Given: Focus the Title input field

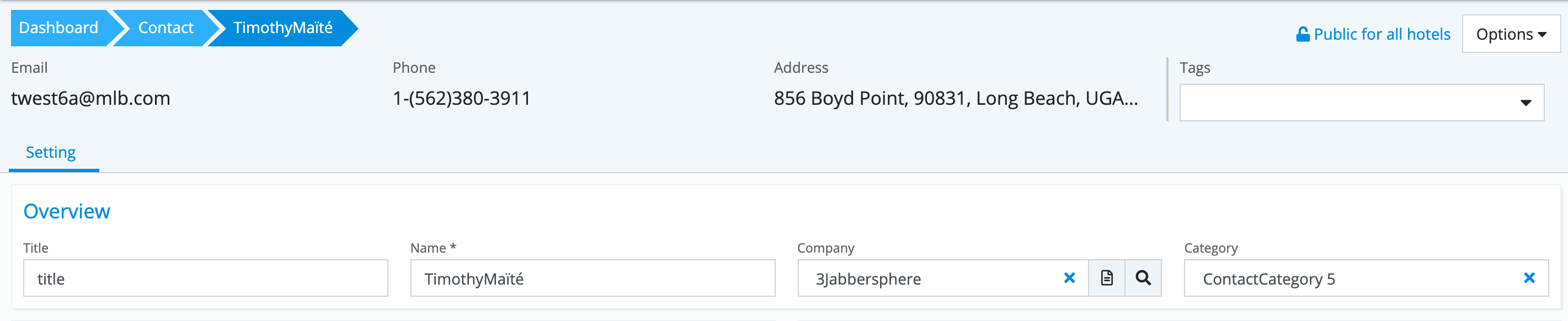Looking at the screenshot, I should point(205,279).
